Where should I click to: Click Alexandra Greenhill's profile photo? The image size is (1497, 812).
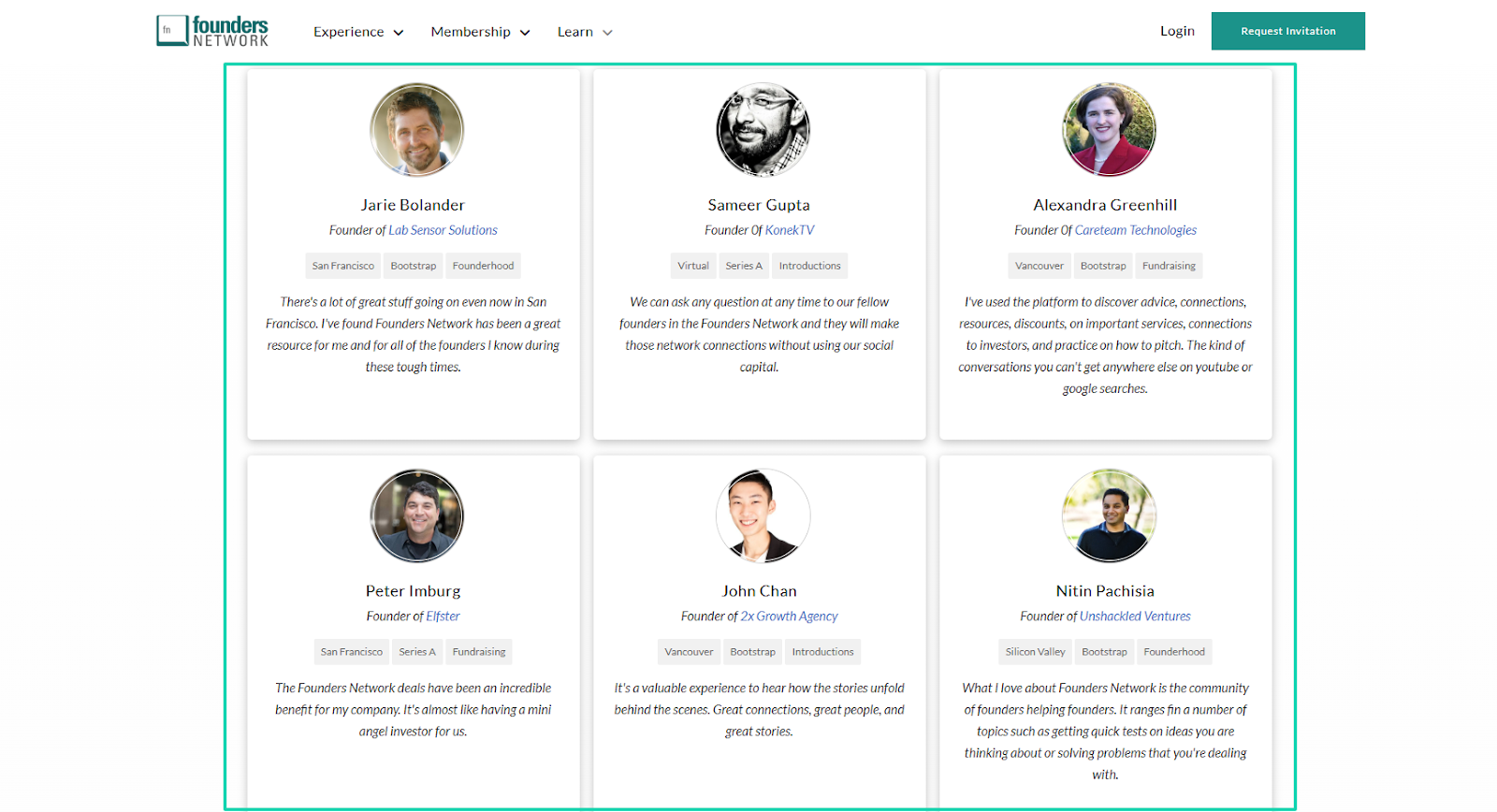click(x=1109, y=129)
